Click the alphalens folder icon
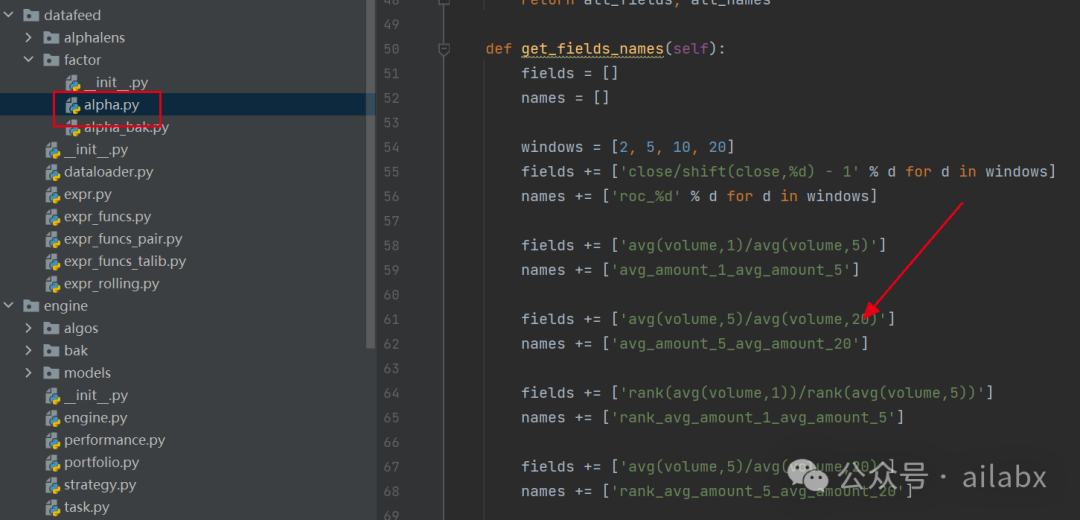 (51, 37)
